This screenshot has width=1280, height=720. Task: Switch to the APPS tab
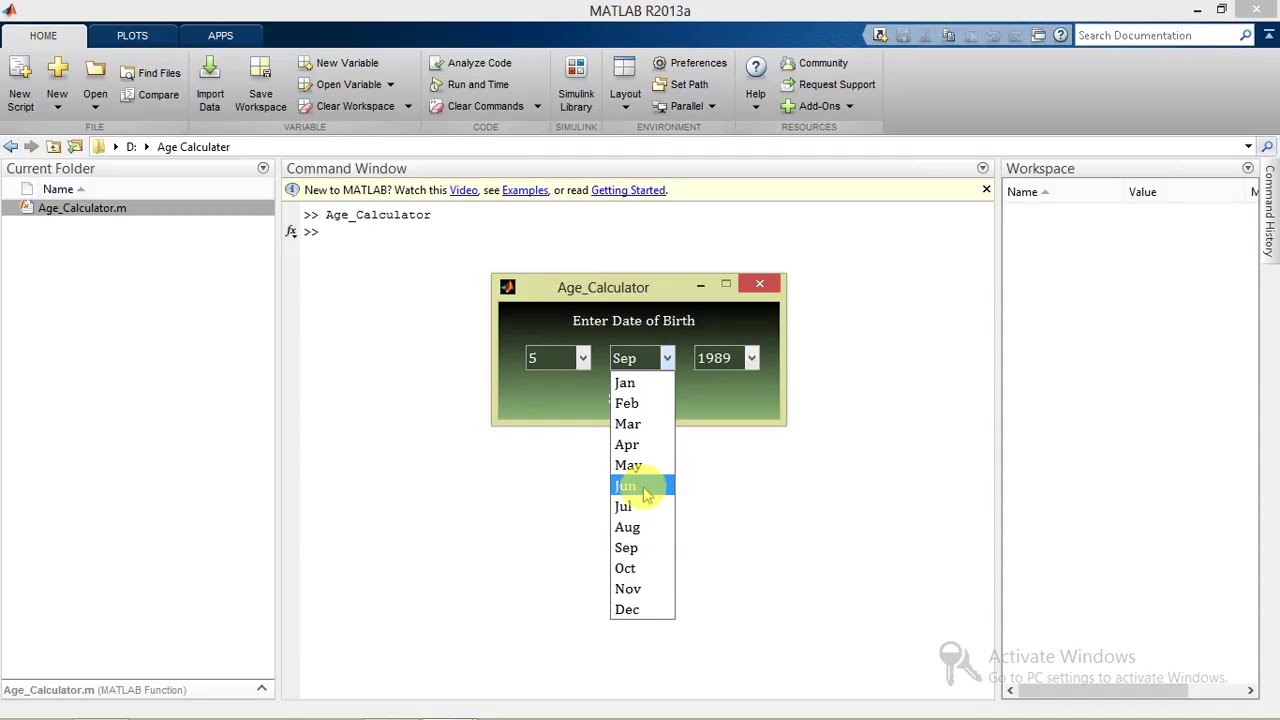[x=220, y=36]
